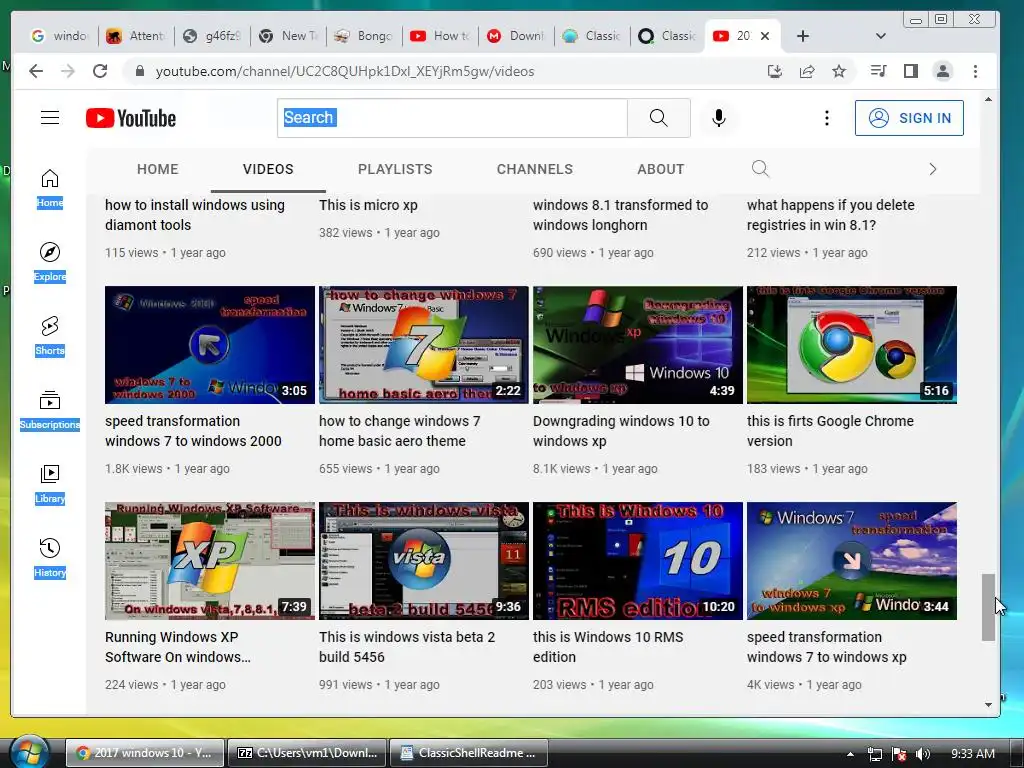Close the active YouTube browser tab

[765, 36]
